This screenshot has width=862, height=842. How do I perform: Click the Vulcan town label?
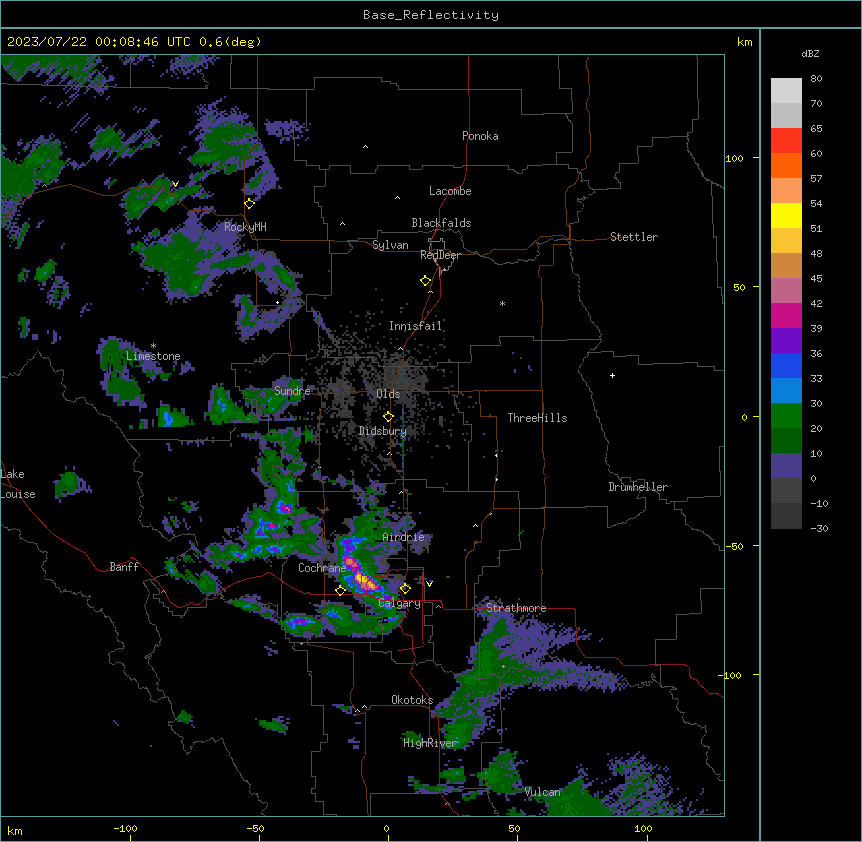(543, 792)
